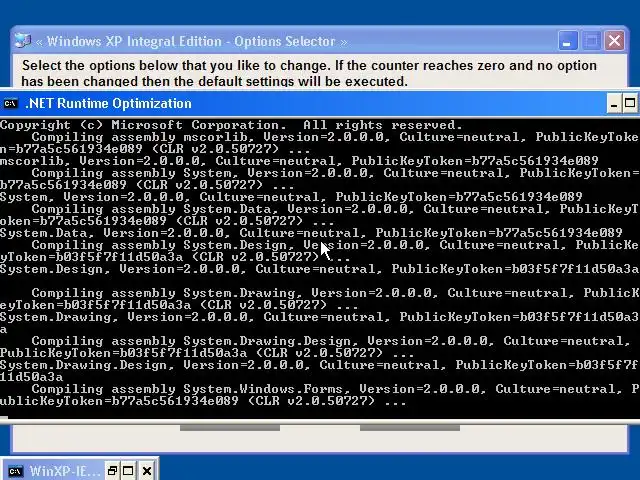Click the WinXP-IE minimized window console icon
Image resolution: width=640 pixels, height=480 pixels.
[x=15, y=471]
